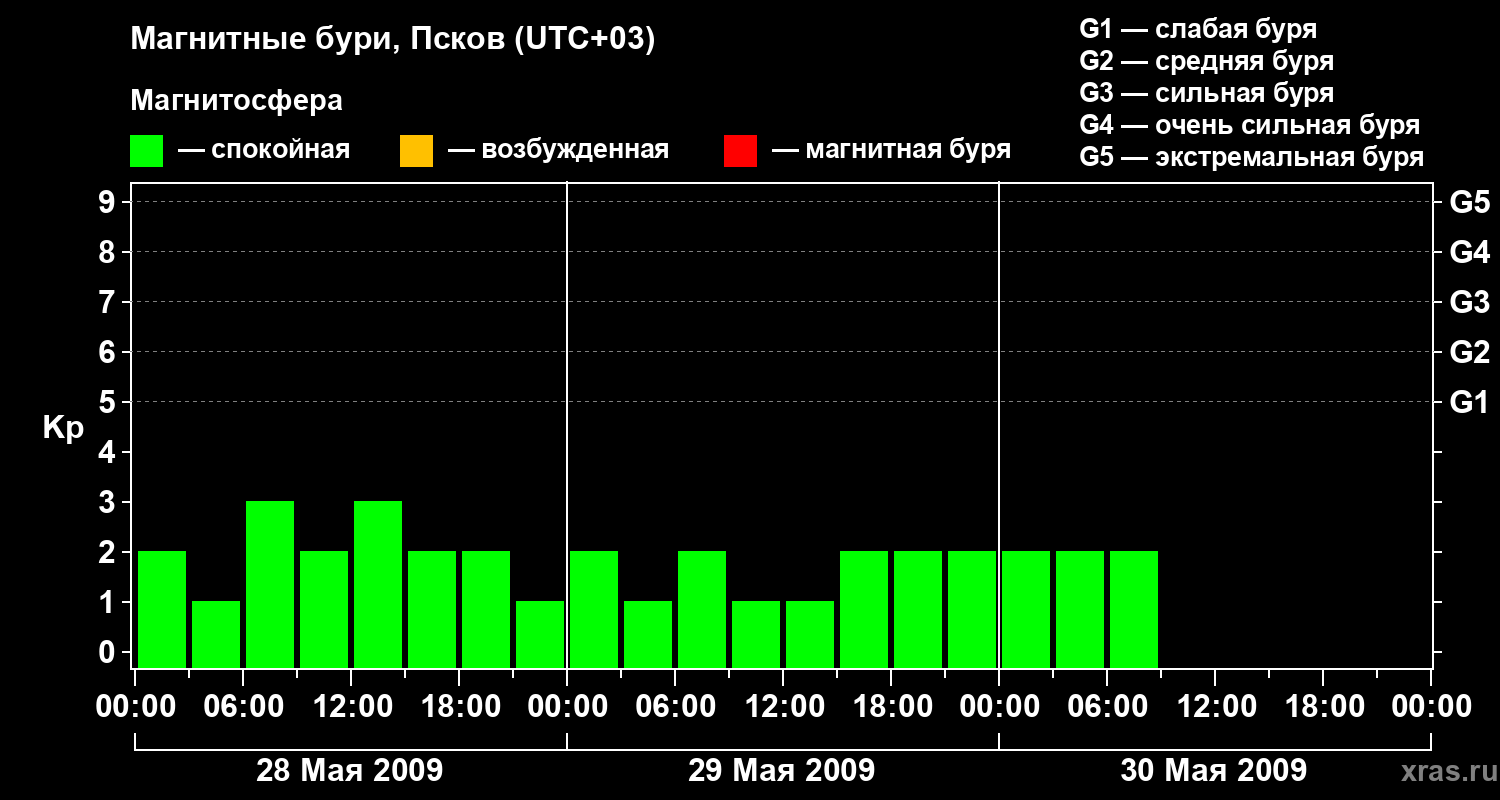Viewport: 1500px width, 800px height.
Task: Click the 'Kp' axis title
Action: coord(63,428)
